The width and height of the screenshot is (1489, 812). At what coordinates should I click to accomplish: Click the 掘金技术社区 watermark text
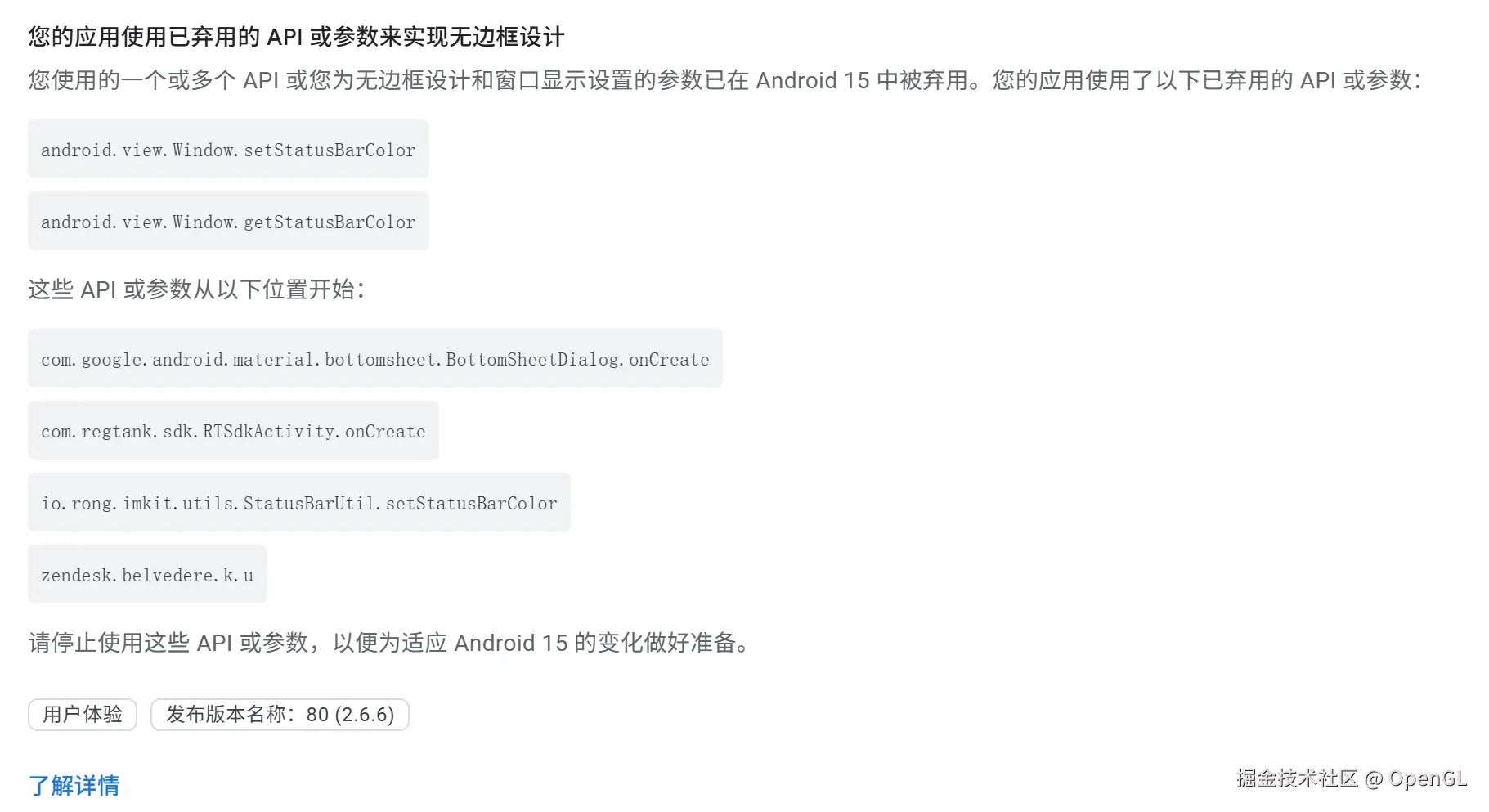(1297, 778)
